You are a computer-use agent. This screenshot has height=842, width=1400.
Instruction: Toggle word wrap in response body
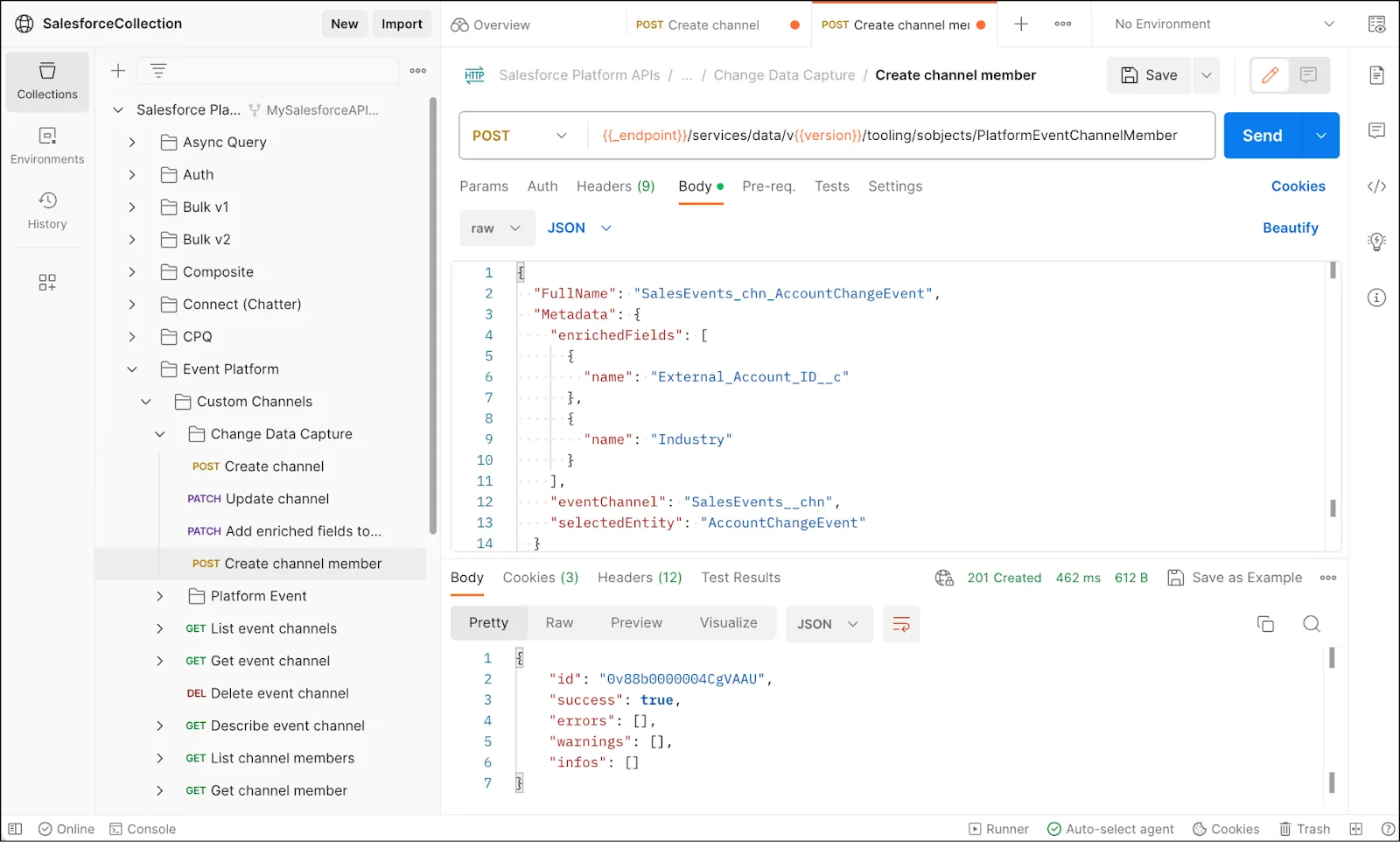click(901, 624)
